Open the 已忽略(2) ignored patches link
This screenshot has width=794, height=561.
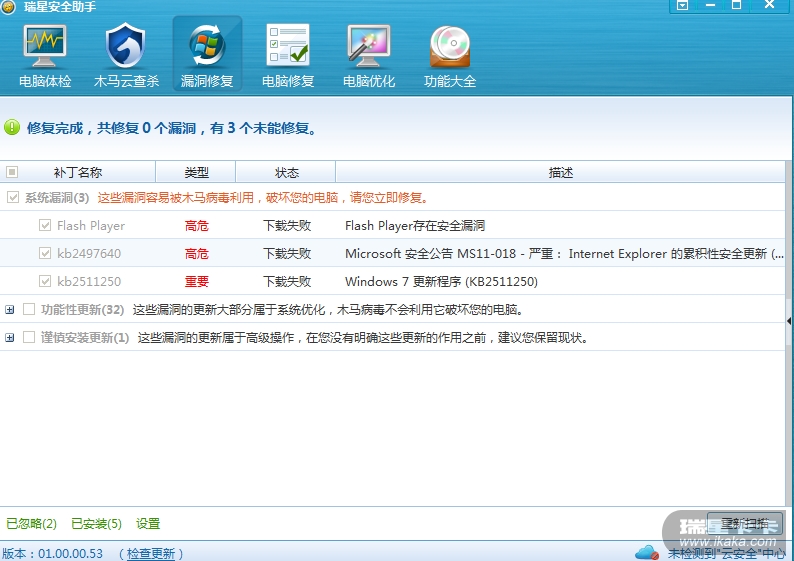click(x=31, y=524)
